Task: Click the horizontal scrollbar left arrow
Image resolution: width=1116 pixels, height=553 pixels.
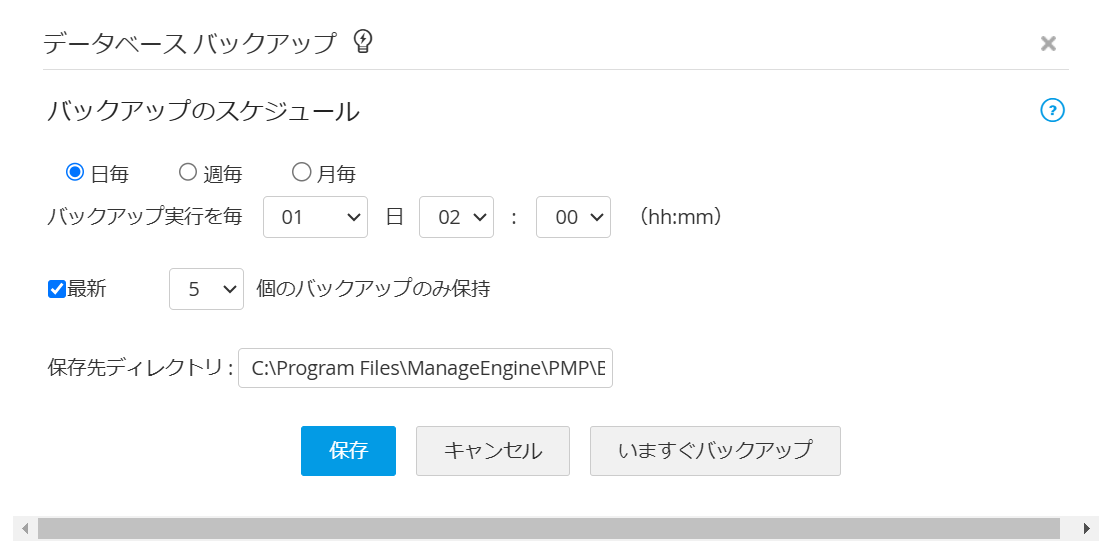Action: [25, 528]
